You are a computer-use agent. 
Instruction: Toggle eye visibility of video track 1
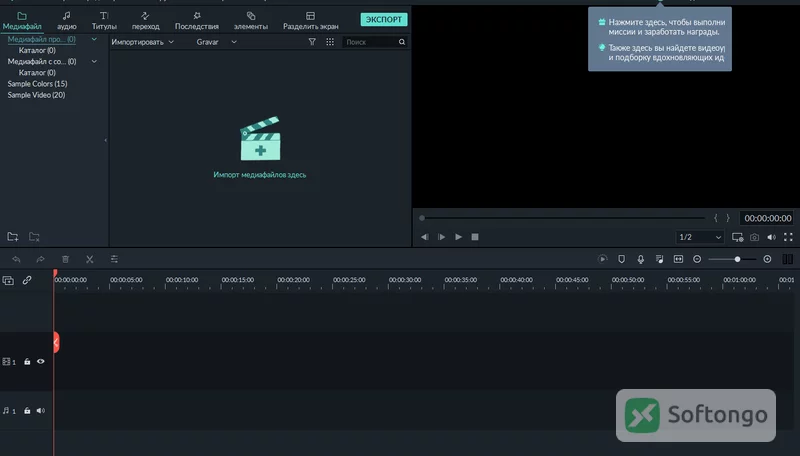(41, 362)
